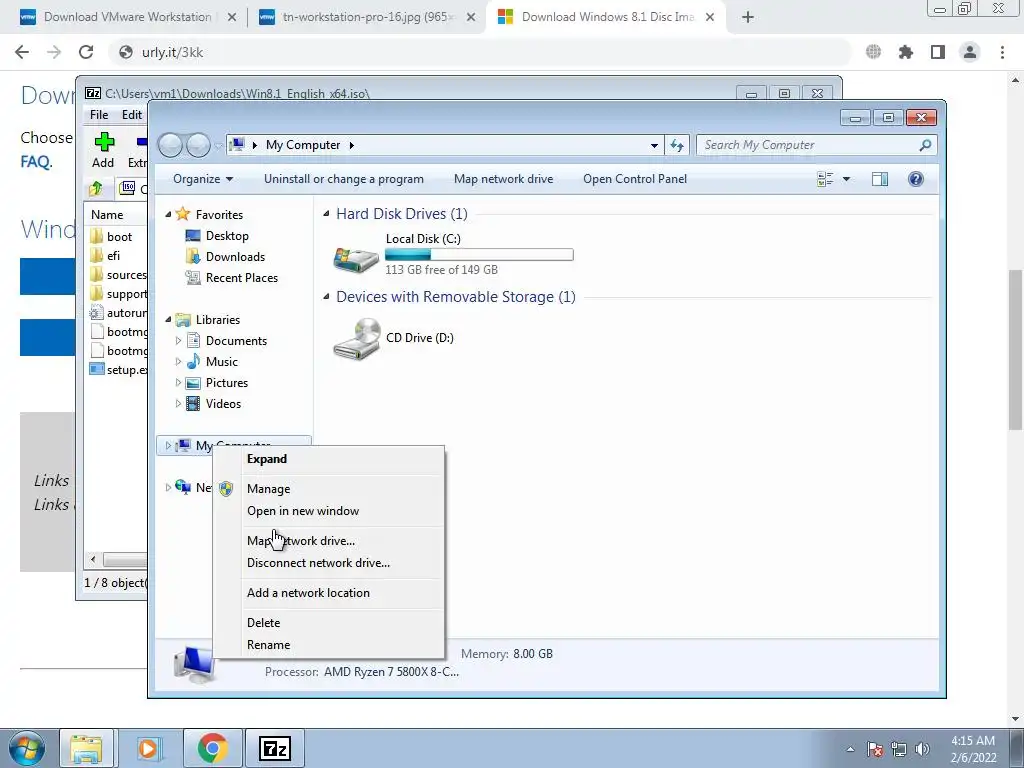Open Chrome side panel icon
The height and width of the screenshot is (768, 1024).
point(938,52)
